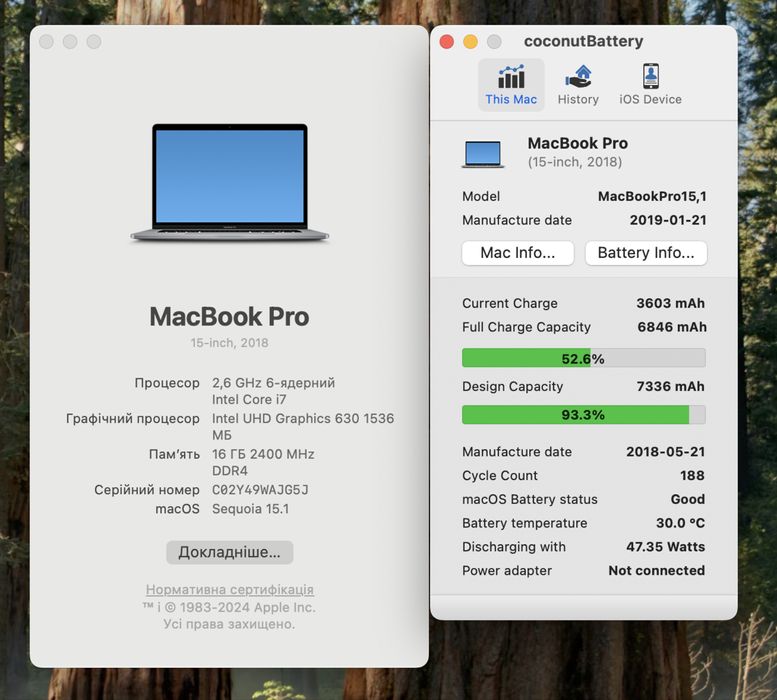
Task: Click the small MacBook icon in coconutBattery
Action: pyautogui.click(x=483, y=154)
